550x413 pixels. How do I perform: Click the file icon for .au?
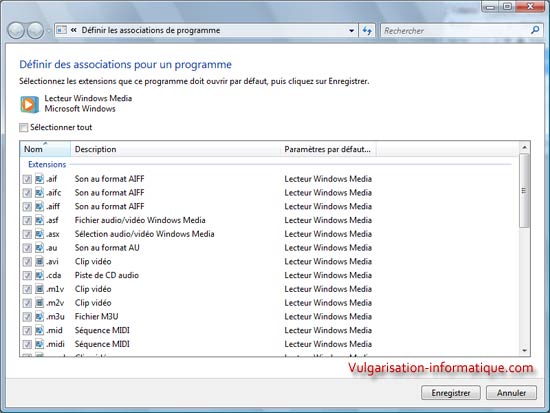(x=39, y=248)
